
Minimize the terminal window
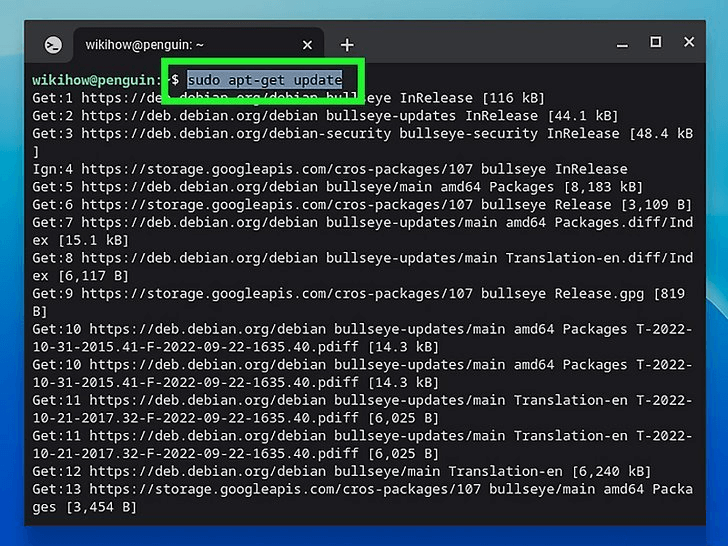[x=622, y=43]
